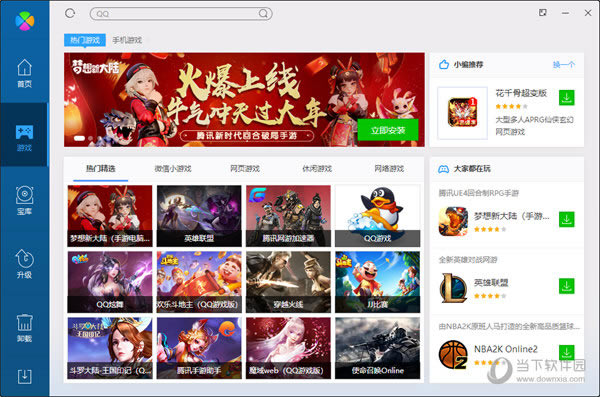Open the QQ游戏 penguin tile
Screen dimensions: 600x397
(x=377, y=216)
